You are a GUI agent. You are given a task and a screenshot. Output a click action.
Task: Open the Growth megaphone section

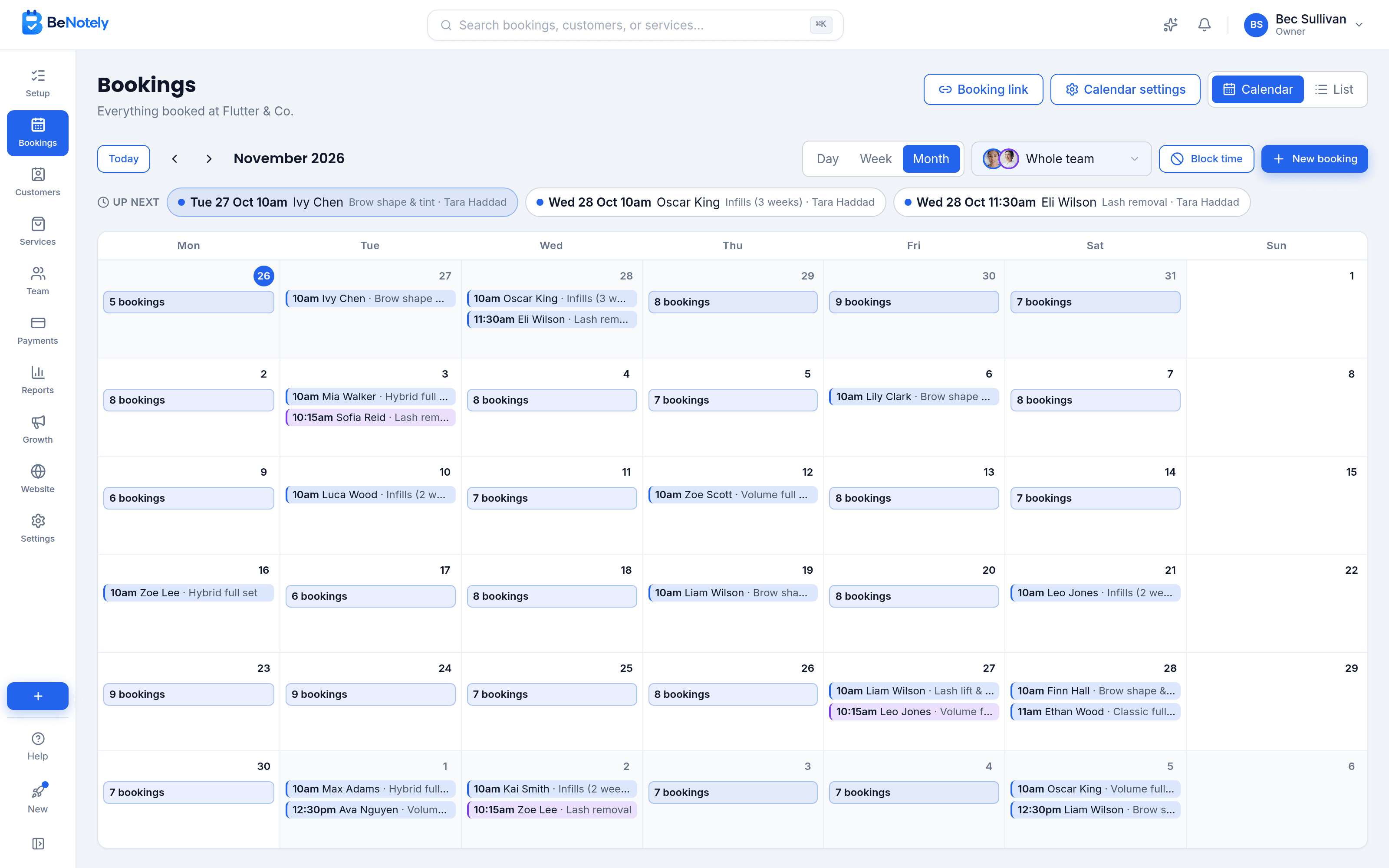tap(38, 429)
